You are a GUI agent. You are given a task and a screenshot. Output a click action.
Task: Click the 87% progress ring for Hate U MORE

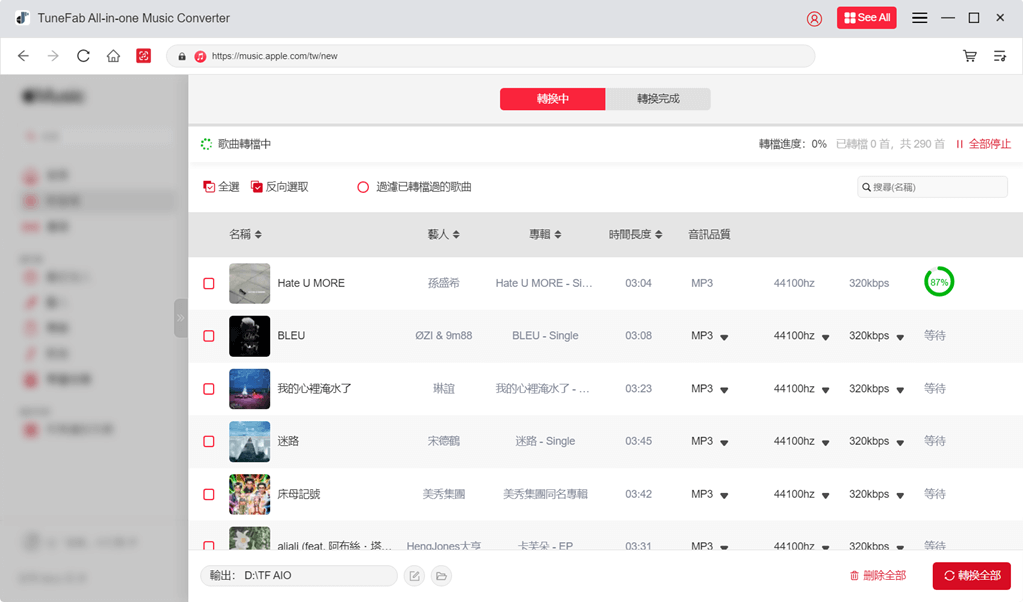pyautogui.click(x=939, y=282)
